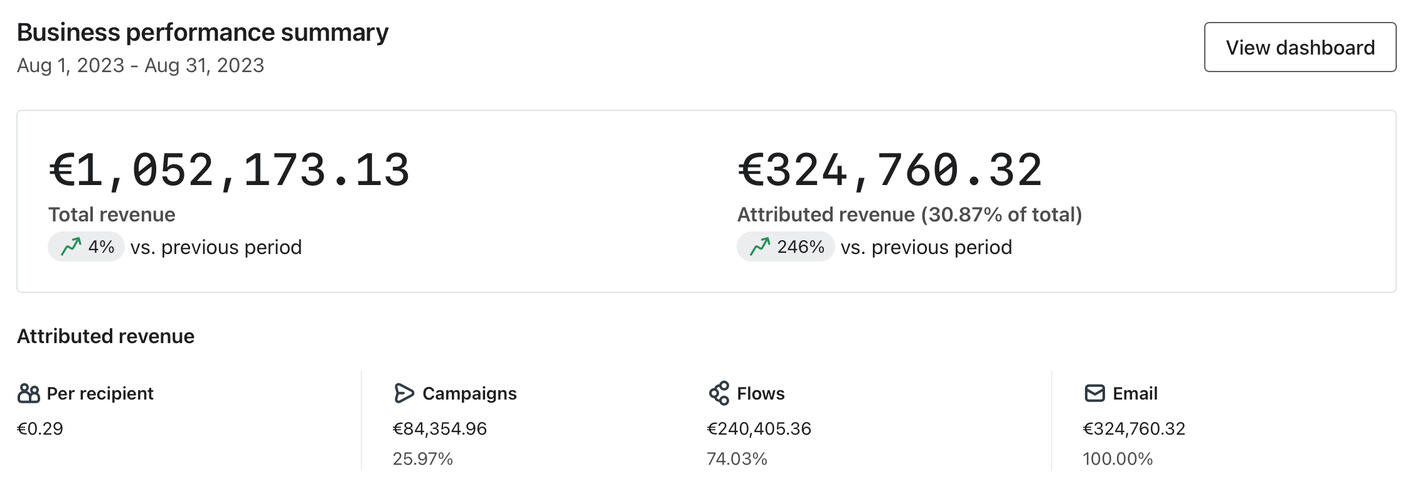1410x488 pixels.
Task: Click the Email envelope icon
Action: pyautogui.click(x=1094, y=393)
